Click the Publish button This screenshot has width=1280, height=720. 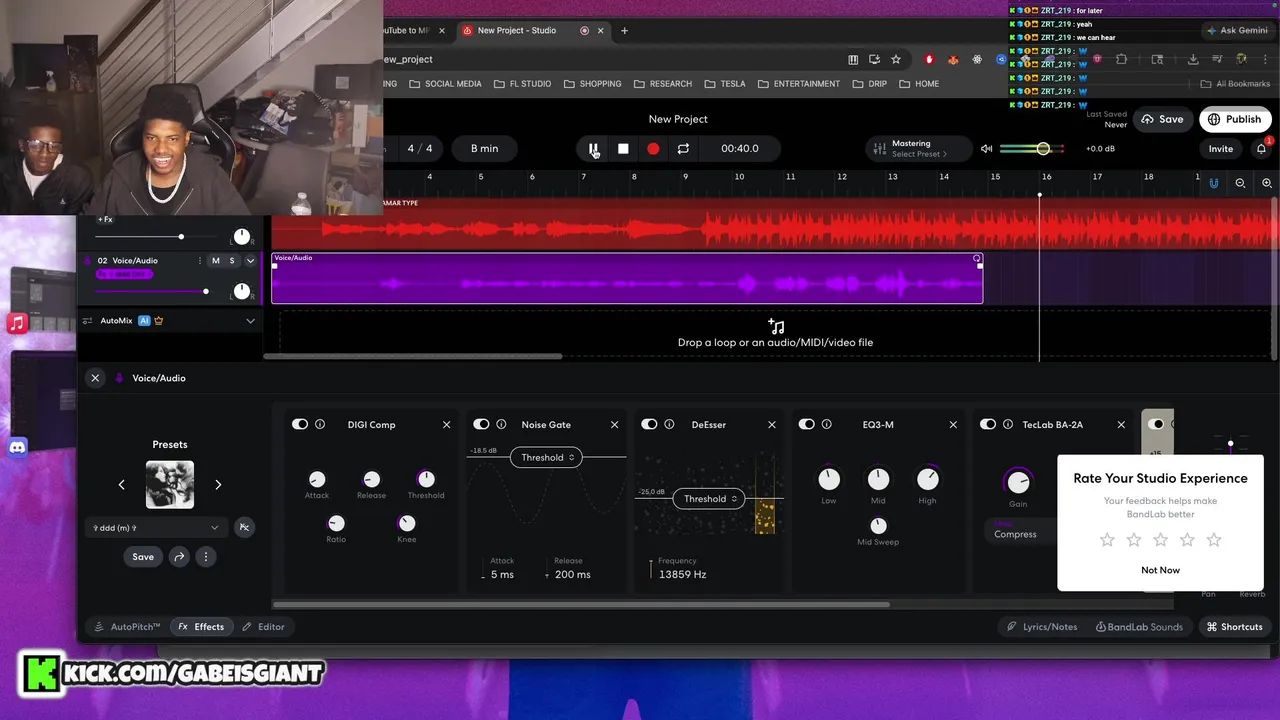coord(1234,119)
